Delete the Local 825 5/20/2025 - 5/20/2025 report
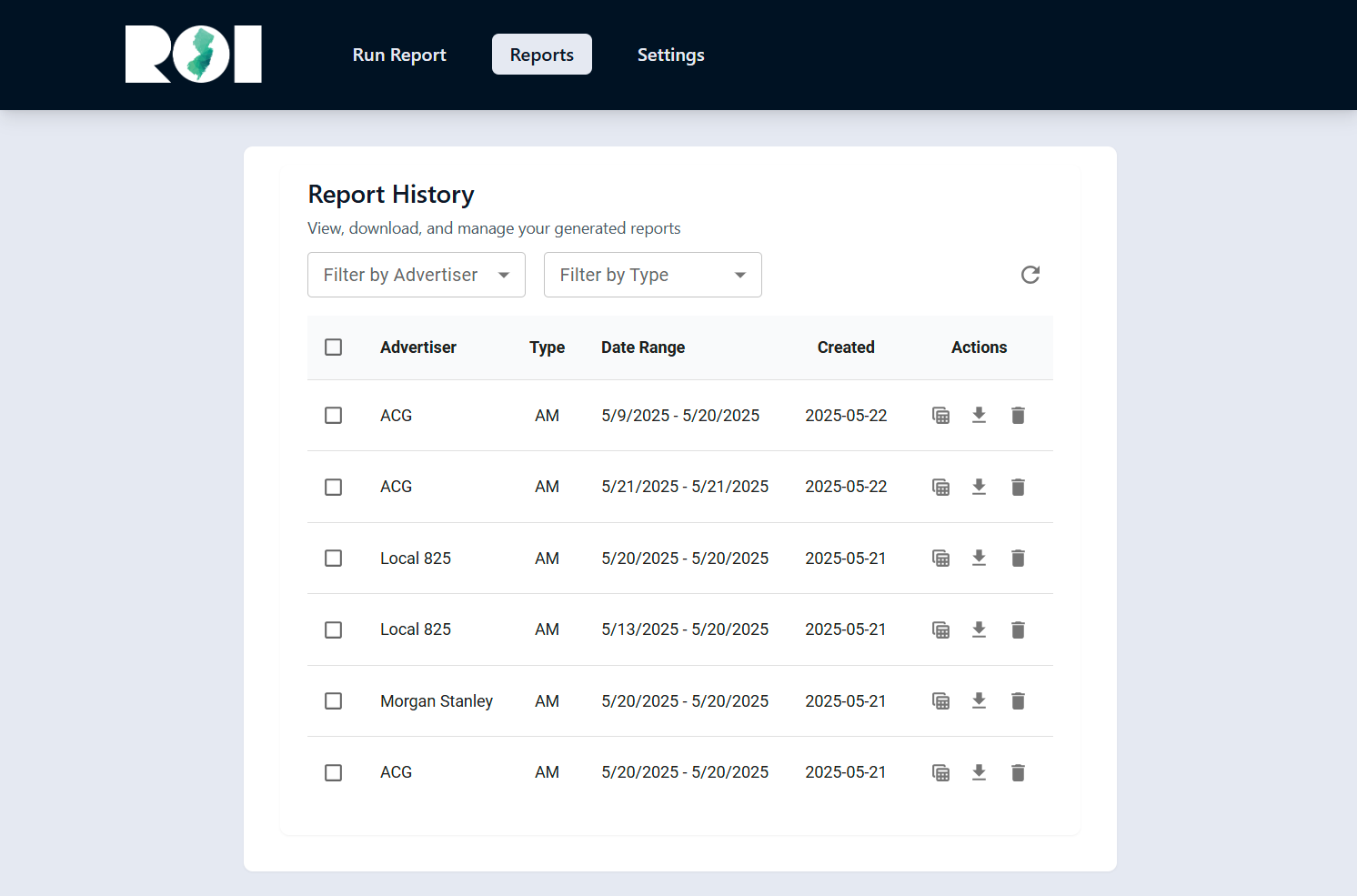 point(1018,558)
